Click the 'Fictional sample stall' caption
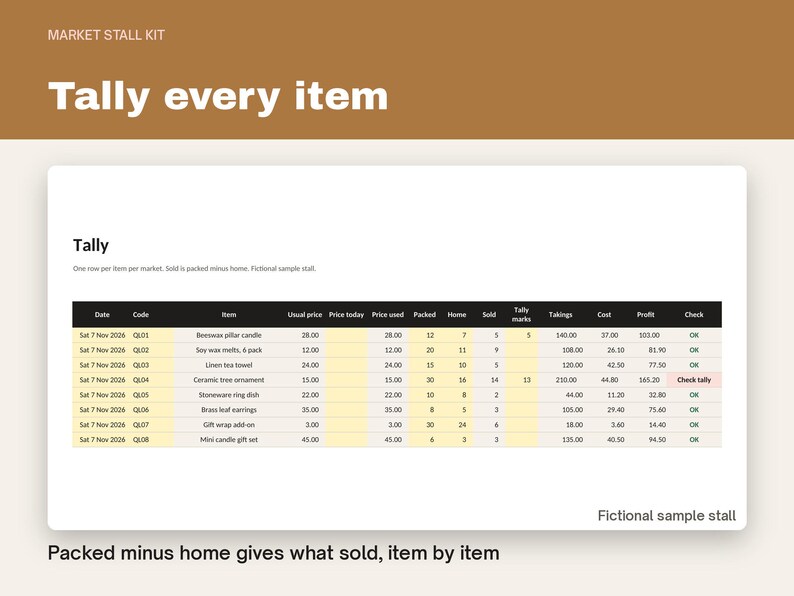794x596 pixels. tap(666, 515)
